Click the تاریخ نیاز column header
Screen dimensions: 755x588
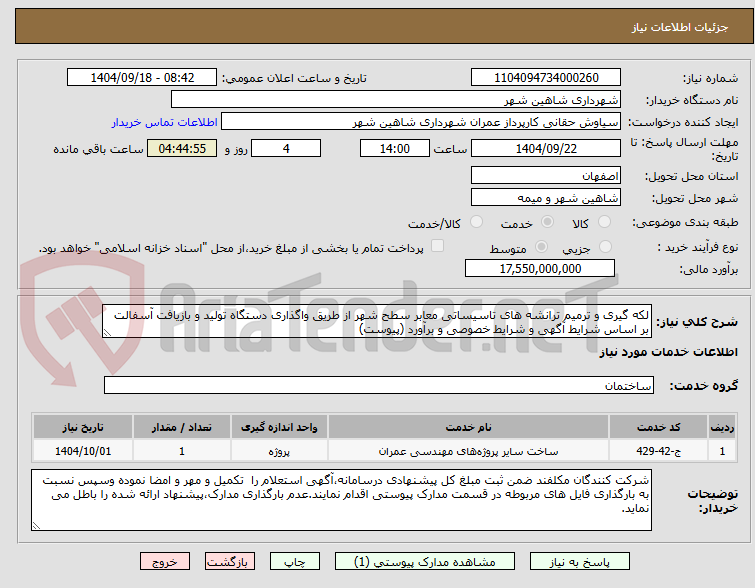[x=83, y=427]
